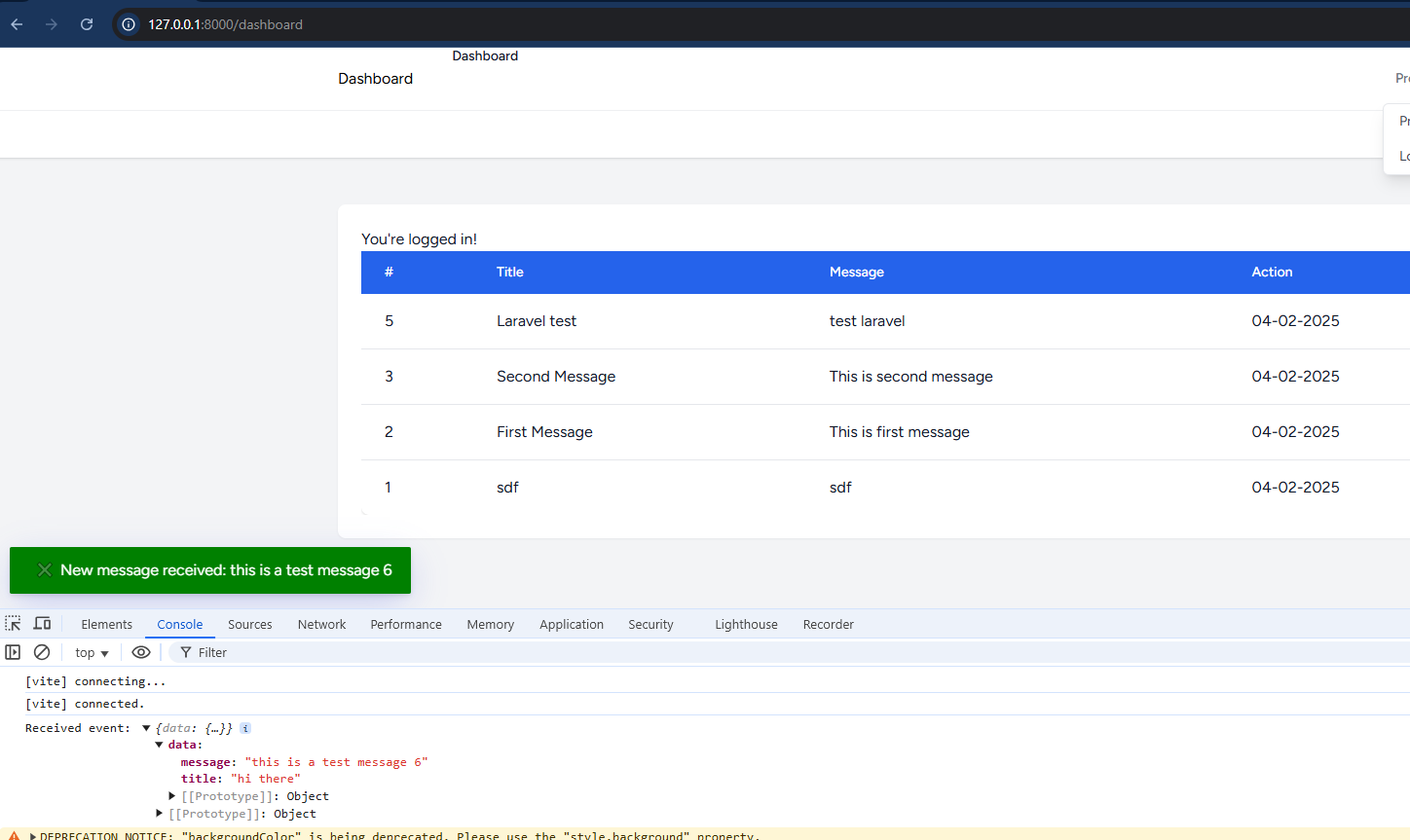Dismiss the green new message toast
1410x840 pixels.
click(x=44, y=569)
